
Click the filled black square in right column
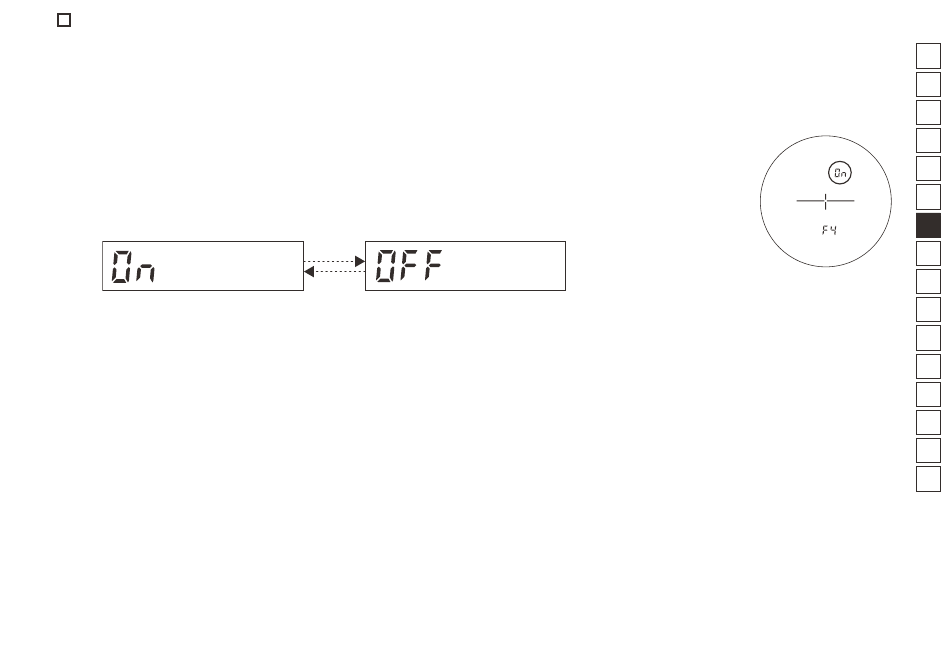pyautogui.click(x=928, y=225)
